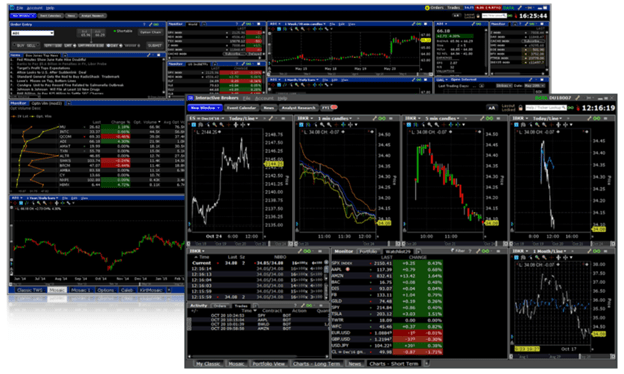Image resolution: width=624 pixels, height=374 pixels.
Task: Click the wrench icon in the Activity panel
Action: click(301, 306)
